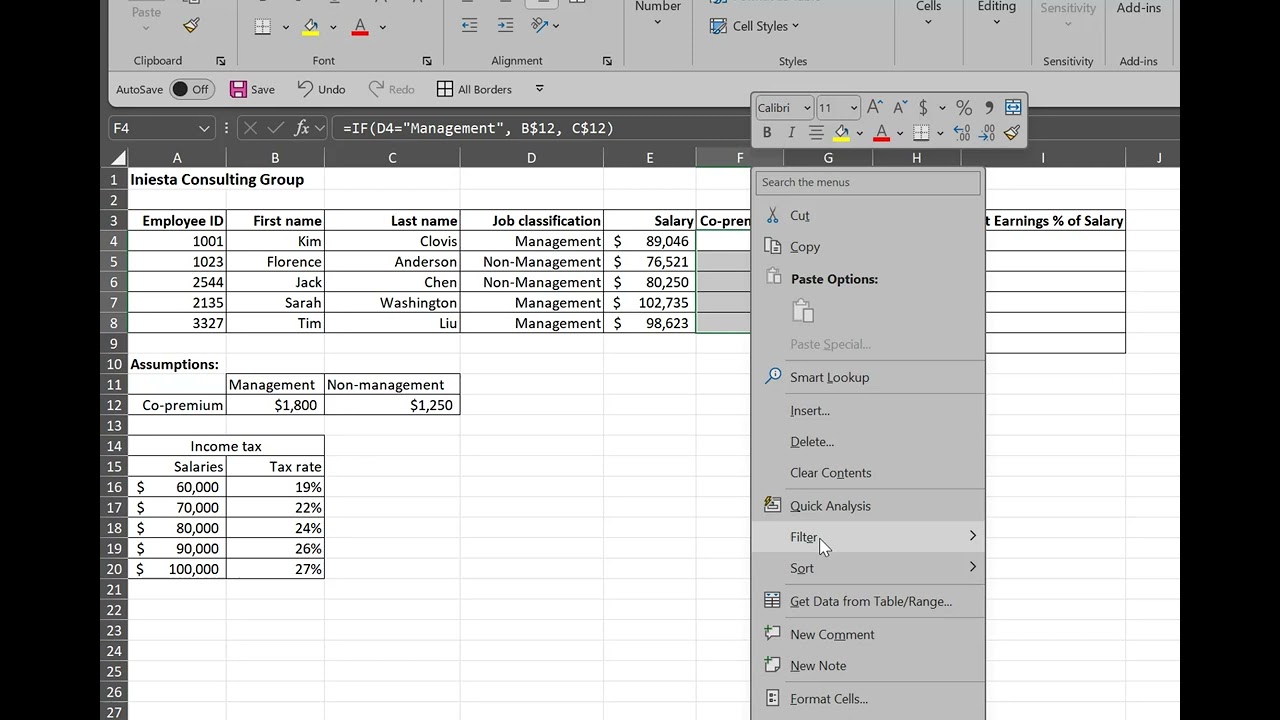
Task: Click Decrease Font Size in mini toolbar
Action: point(900,107)
